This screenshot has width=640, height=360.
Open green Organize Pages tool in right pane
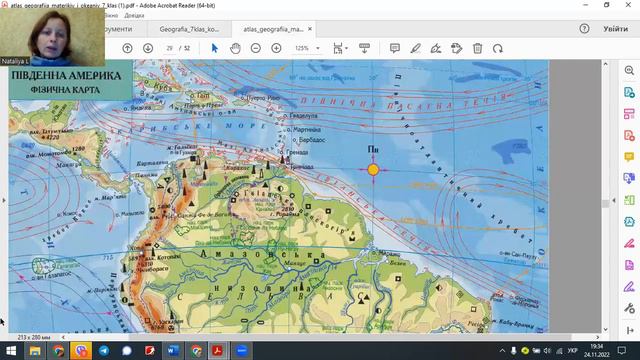[629, 200]
